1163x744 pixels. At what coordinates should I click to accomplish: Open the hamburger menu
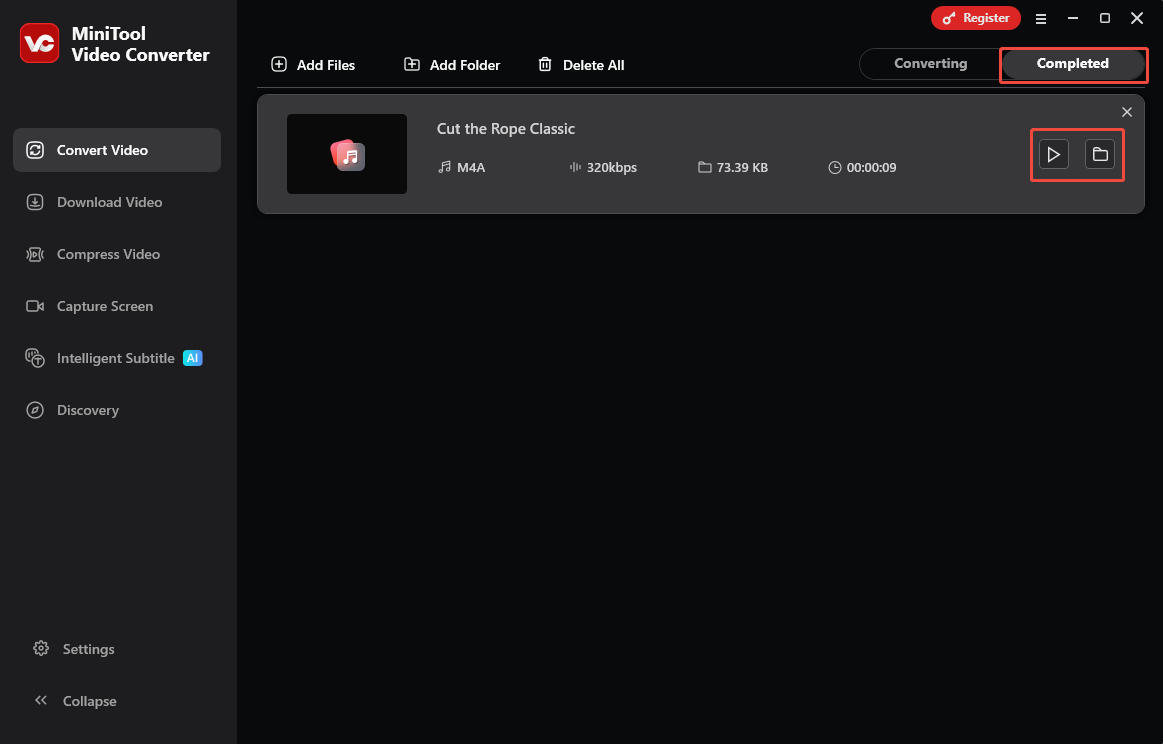1041,18
